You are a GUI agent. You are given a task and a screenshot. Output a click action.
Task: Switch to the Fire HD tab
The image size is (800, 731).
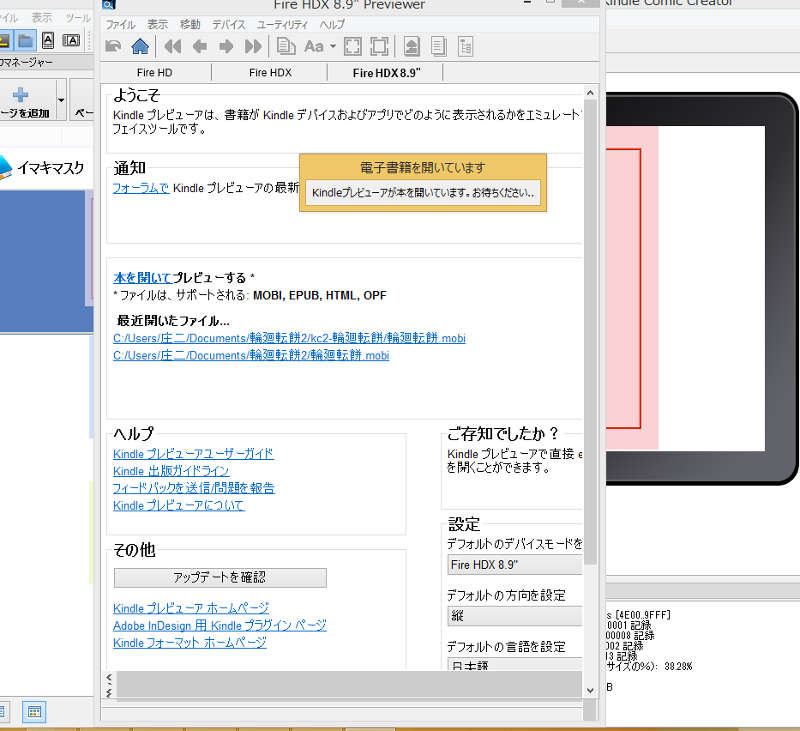[x=155, y=73]
